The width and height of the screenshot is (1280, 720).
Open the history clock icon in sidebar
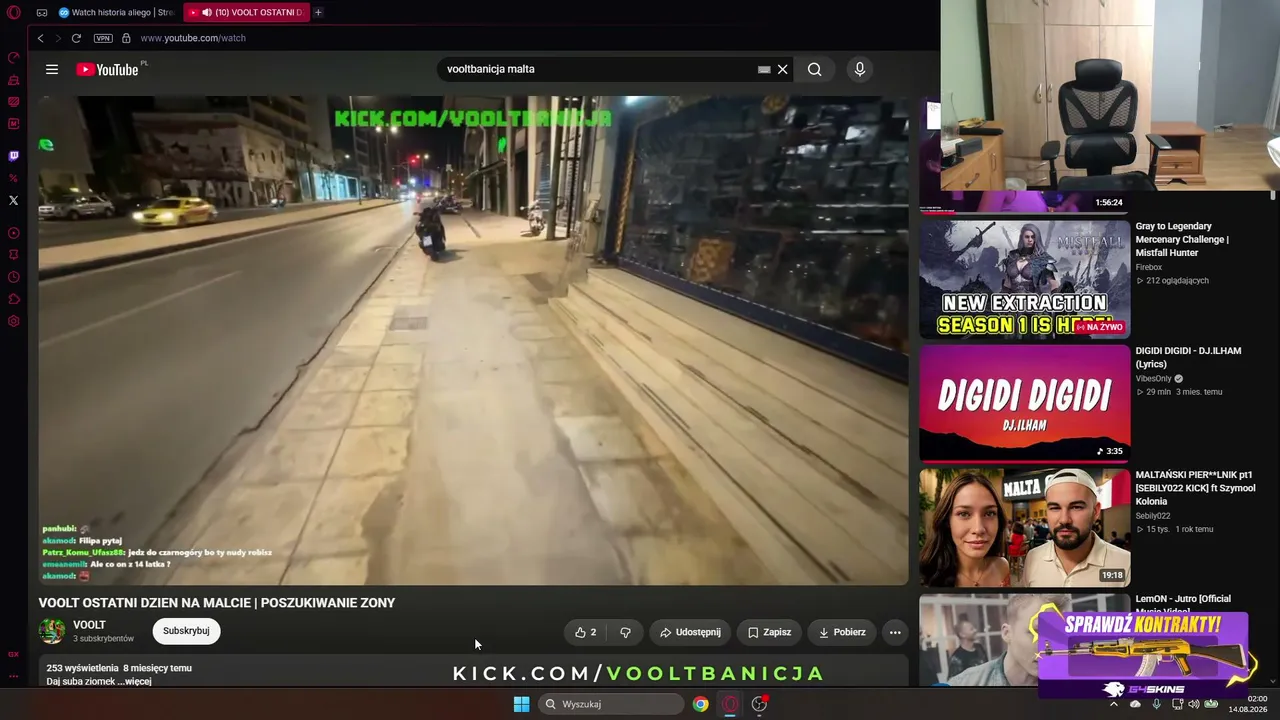click(14, 277)
